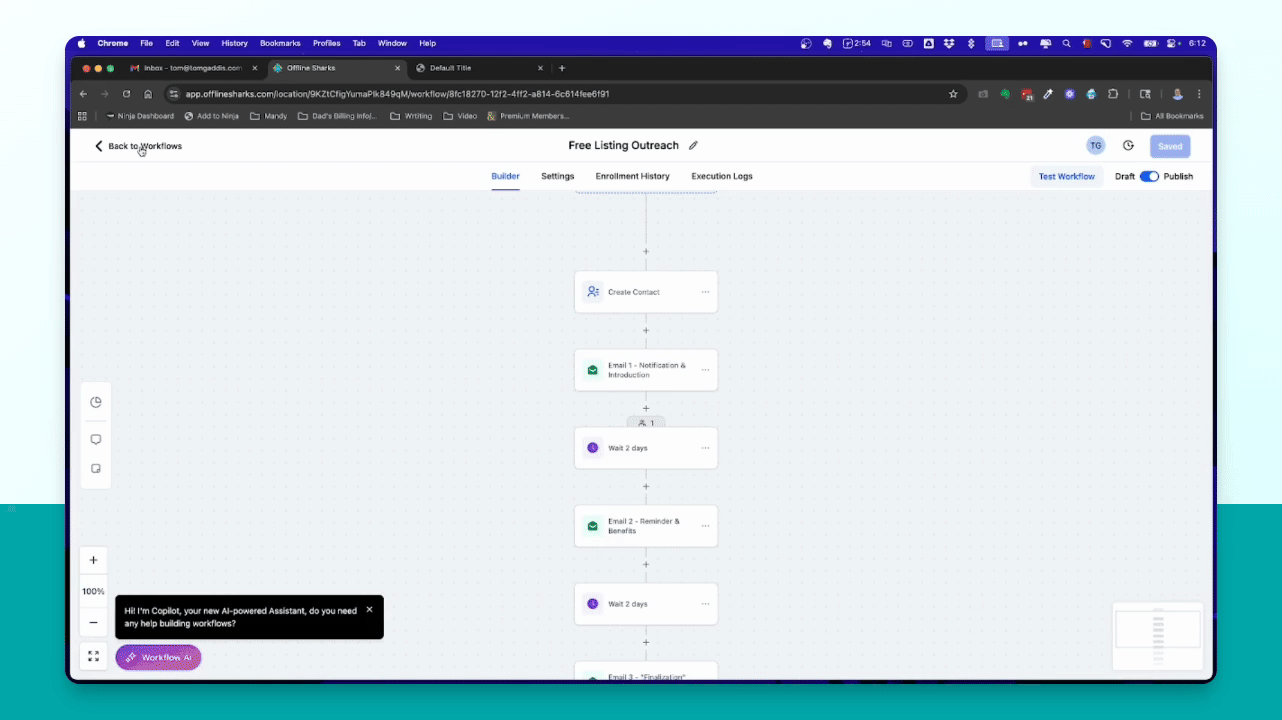Click the Email 2 envelope icon
This screenshot has width=1282, height=720.
click(x=593, y=526)
